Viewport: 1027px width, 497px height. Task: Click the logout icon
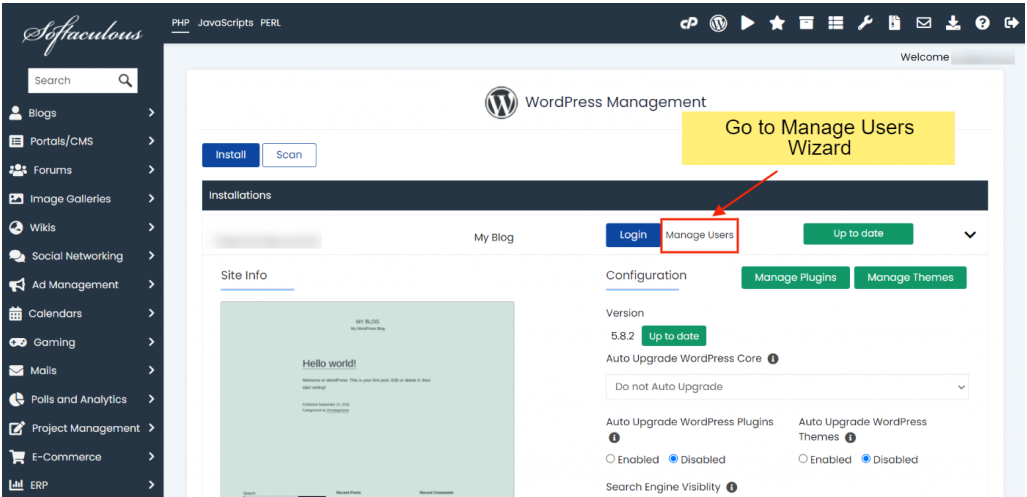tap(1011, 24)
